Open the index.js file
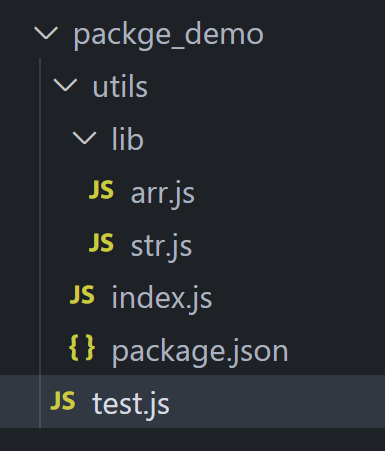The height and width of the screenshot is (451, 385). tap(162, 298)
